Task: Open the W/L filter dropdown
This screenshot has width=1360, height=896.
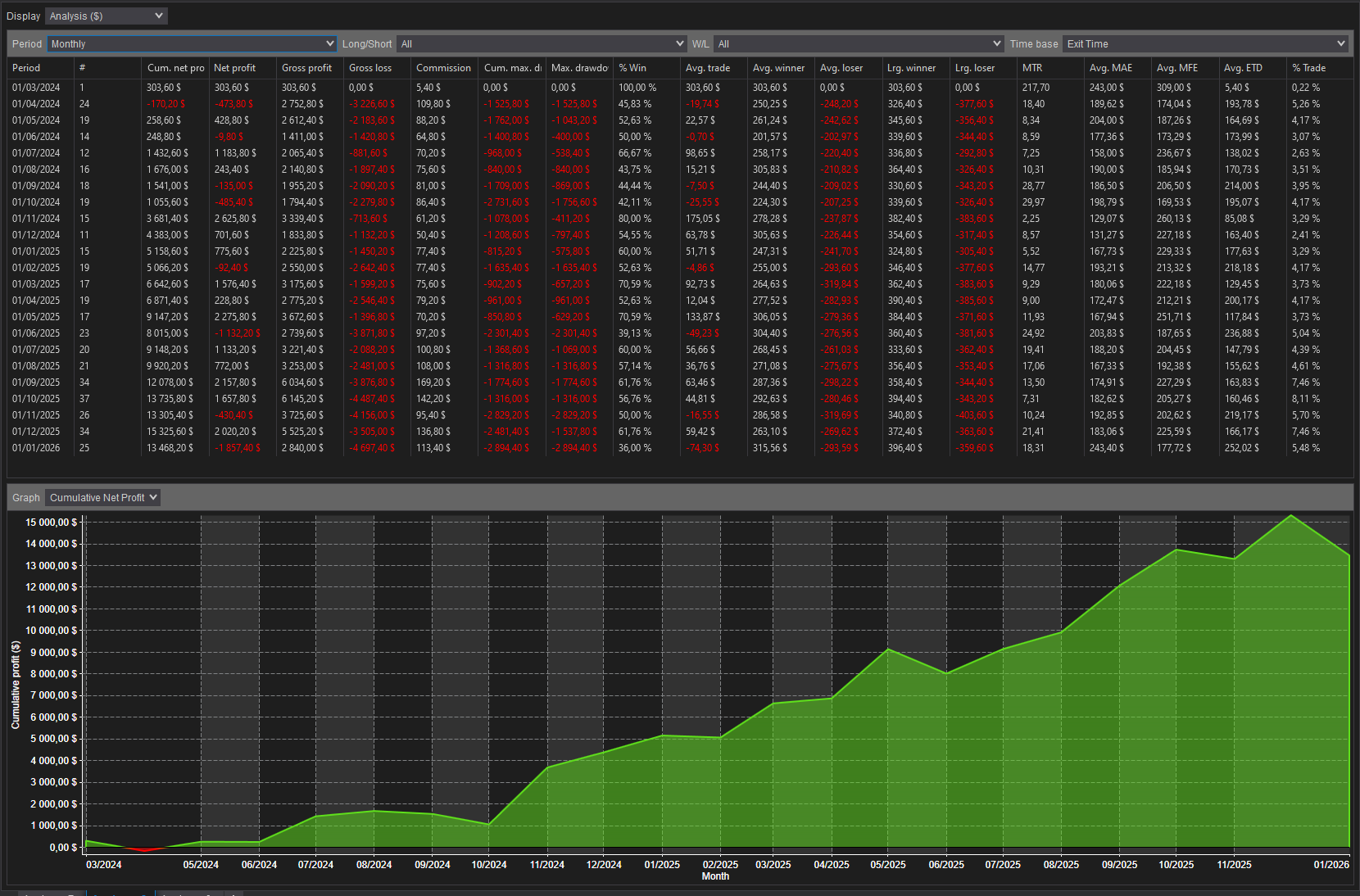Action: (x=859, y=43)
